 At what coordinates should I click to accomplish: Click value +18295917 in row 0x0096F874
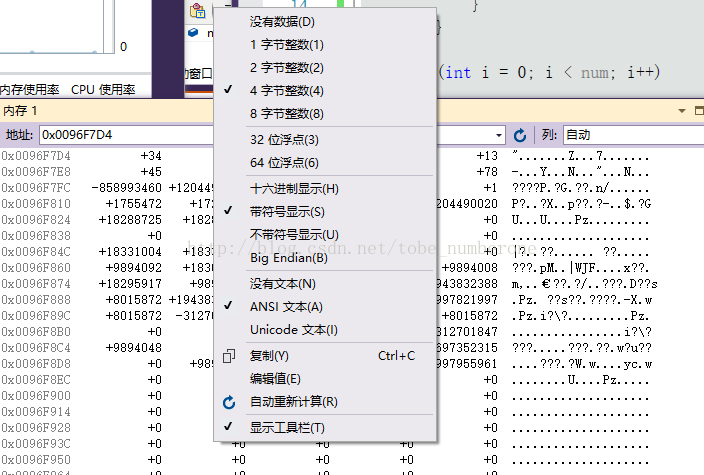pos(130,284)
